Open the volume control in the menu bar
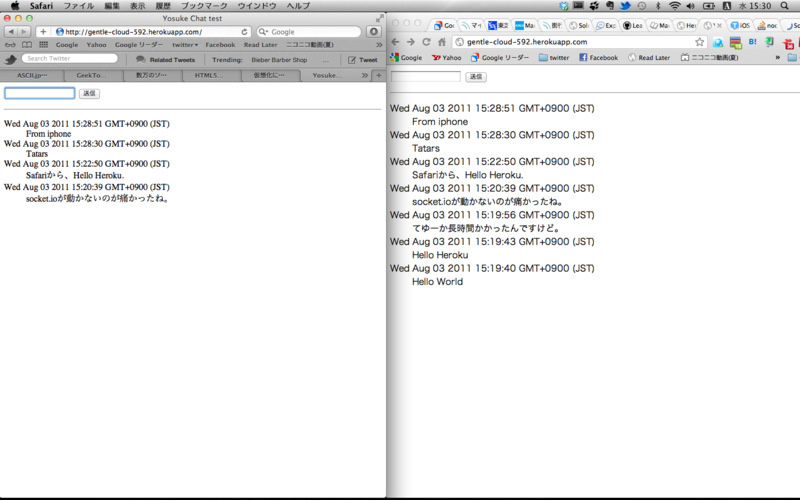This screenshot has width=800, height=500. tap(691, 6)
